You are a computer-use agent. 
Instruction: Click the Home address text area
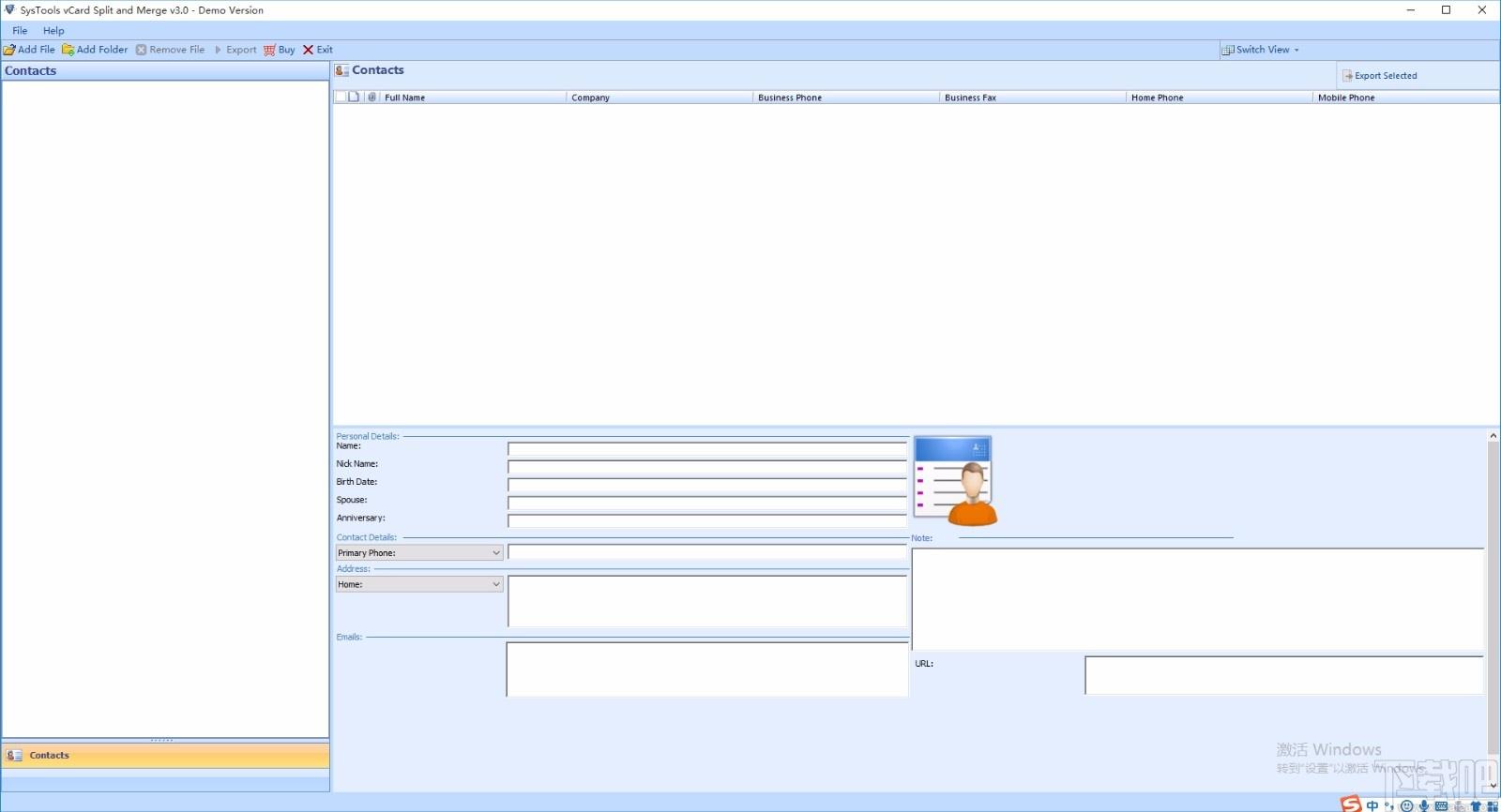[x=708, y=601]
